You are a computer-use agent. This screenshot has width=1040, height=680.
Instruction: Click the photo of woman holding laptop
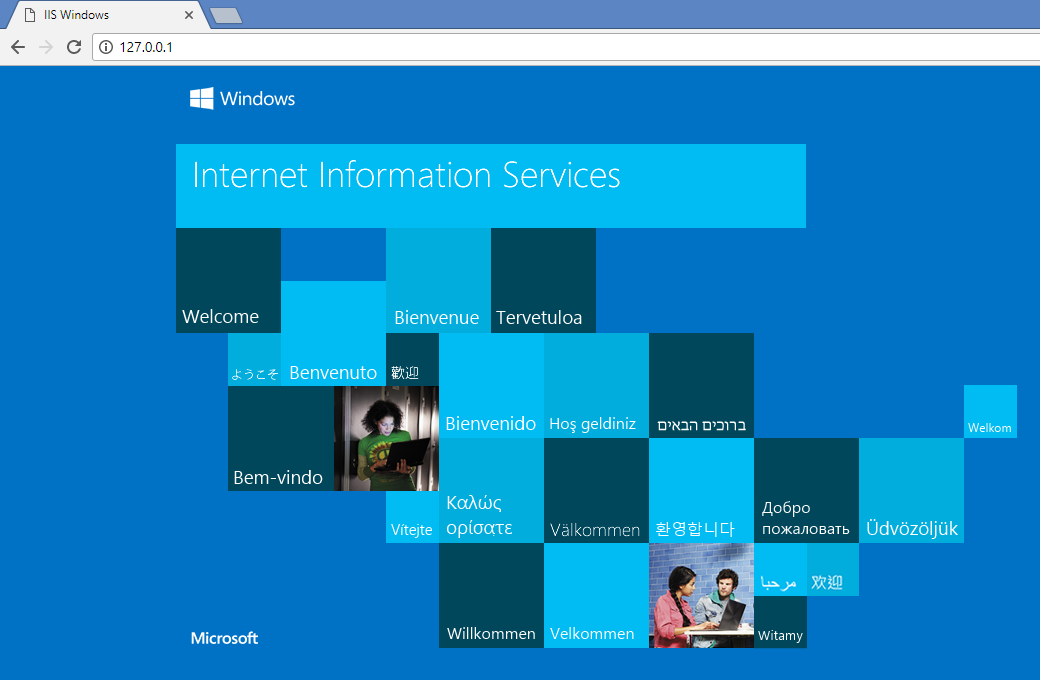point(386,439)
